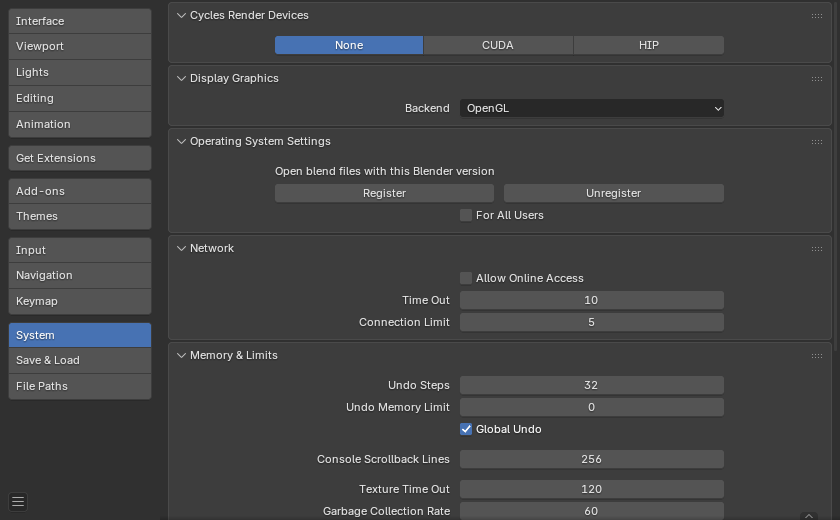Open the File Paths tab
The image size is (840, 520).
[x=80, y=386]
